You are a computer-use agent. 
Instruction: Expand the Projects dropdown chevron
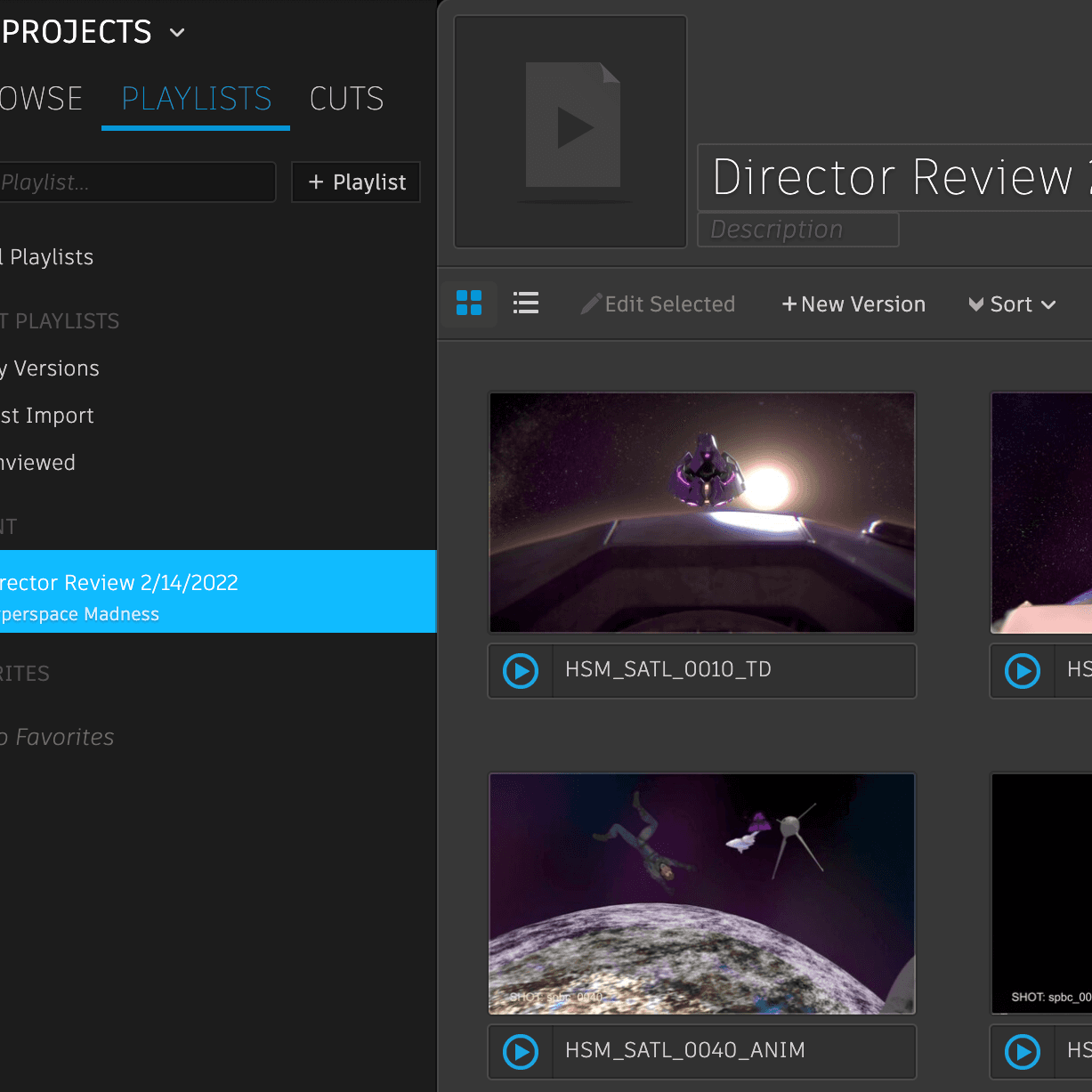(177, 33)
